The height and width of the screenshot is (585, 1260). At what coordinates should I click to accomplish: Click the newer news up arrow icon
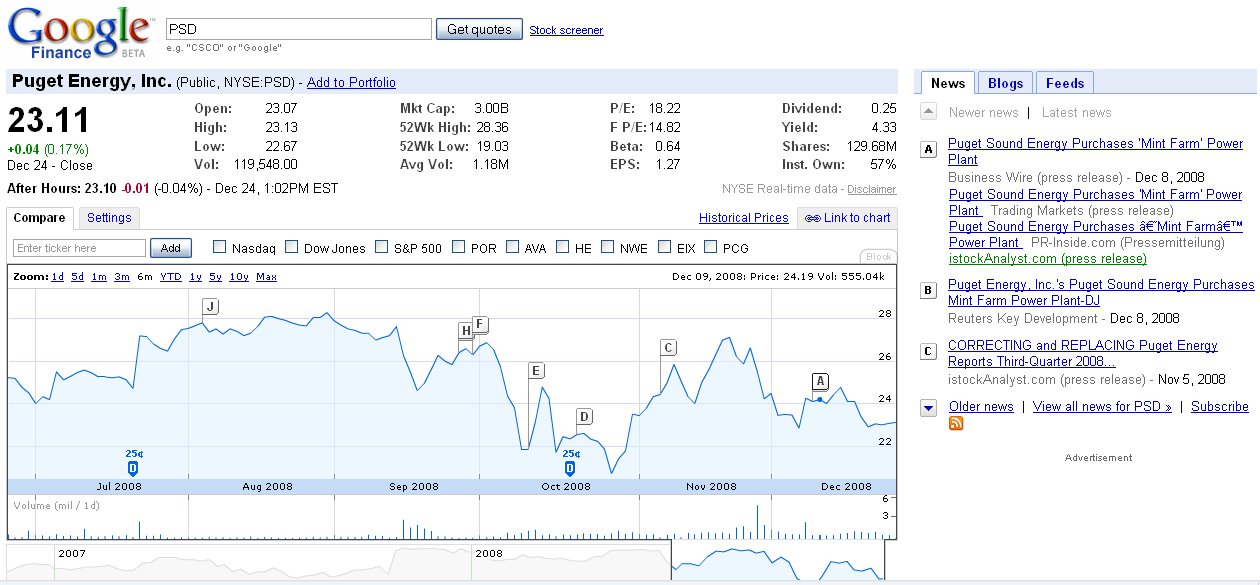click(928, 113)
